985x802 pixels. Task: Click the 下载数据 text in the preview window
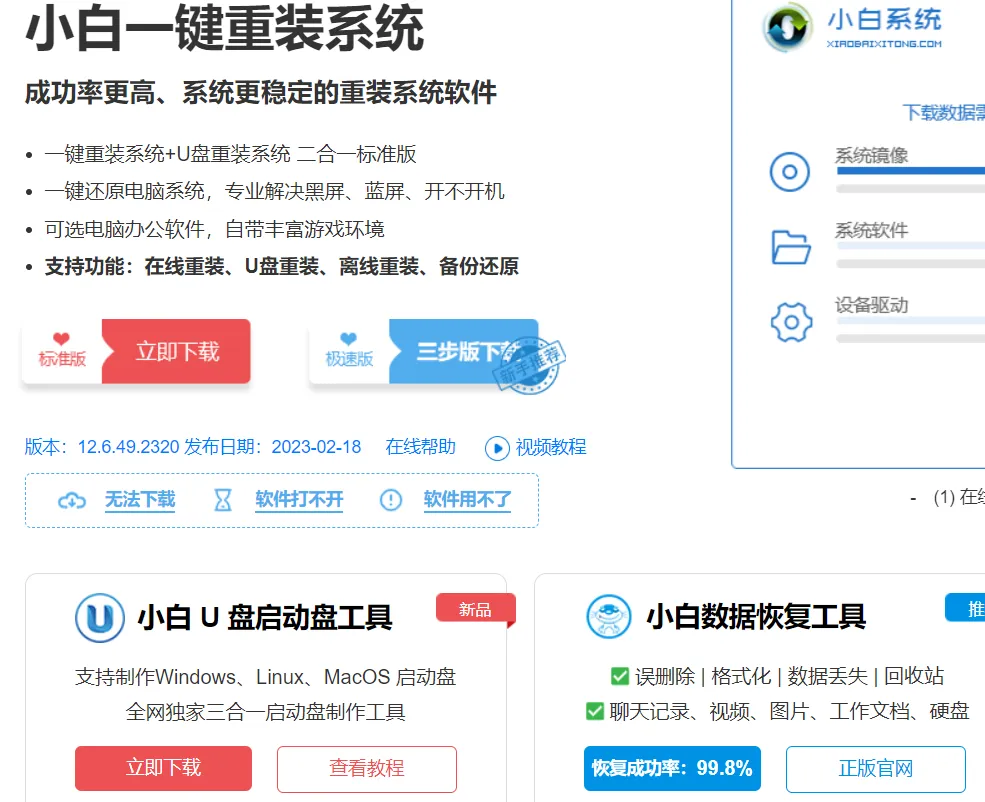pos(944,113)
